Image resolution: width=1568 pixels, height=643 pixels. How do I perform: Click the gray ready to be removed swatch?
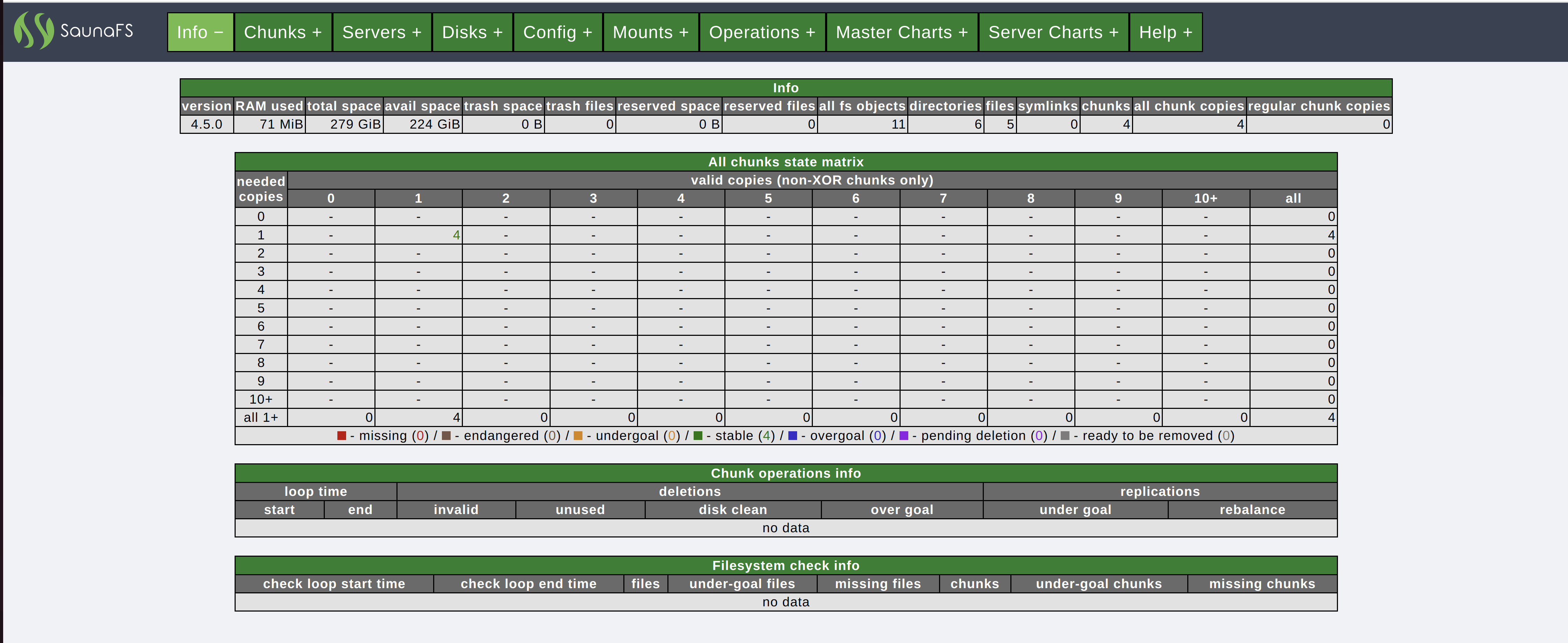point(1065,435)
